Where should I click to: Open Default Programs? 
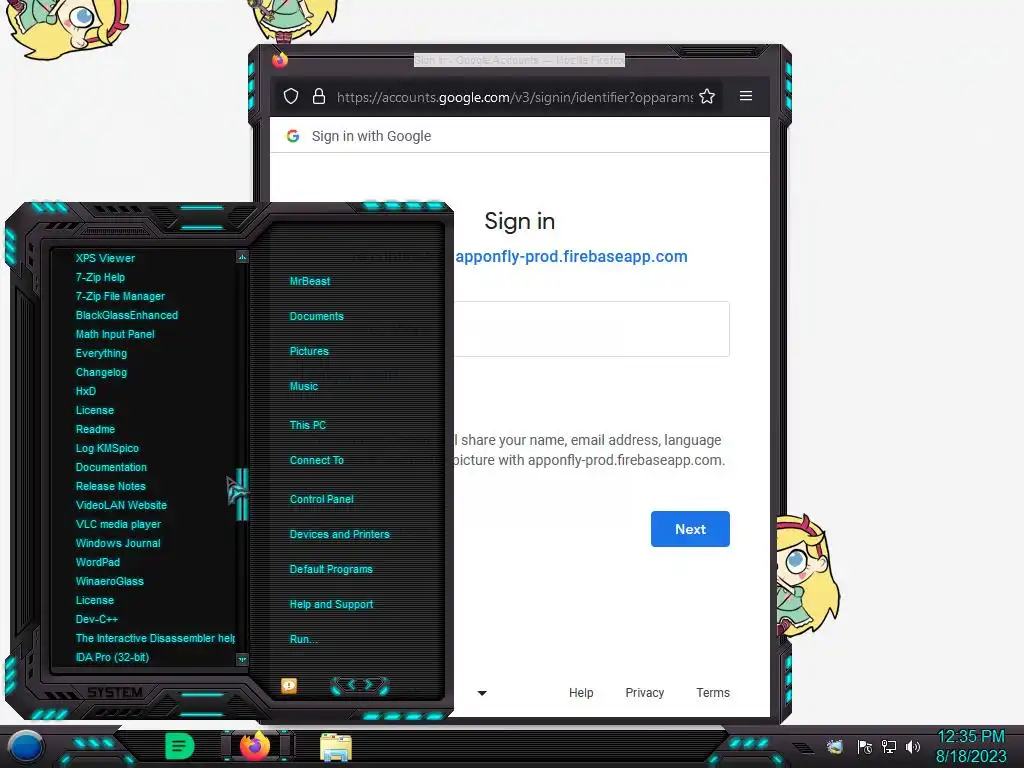pyautogui.click(x=331, y=569)
